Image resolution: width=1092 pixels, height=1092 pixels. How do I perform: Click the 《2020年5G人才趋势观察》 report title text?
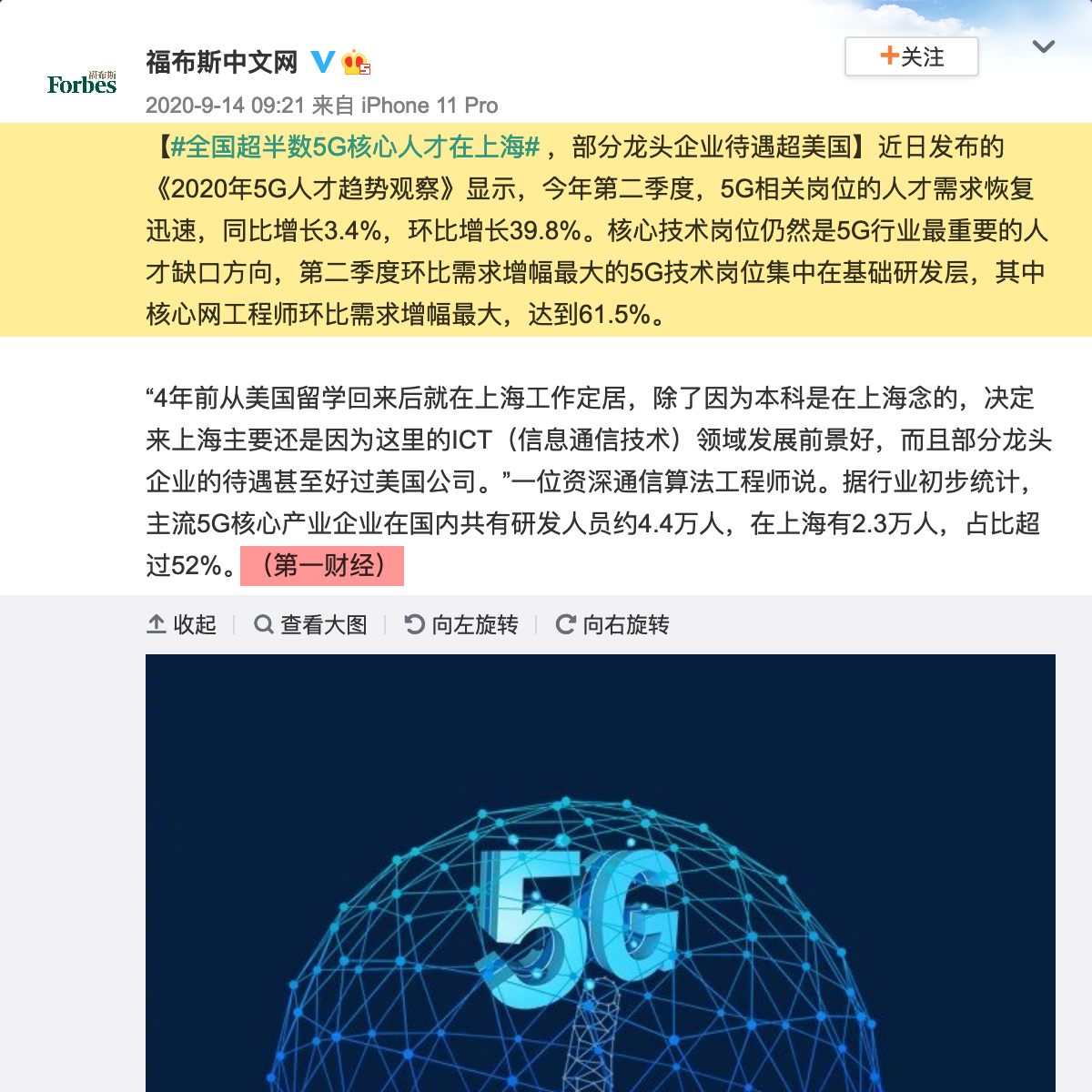tap(304, 188)
